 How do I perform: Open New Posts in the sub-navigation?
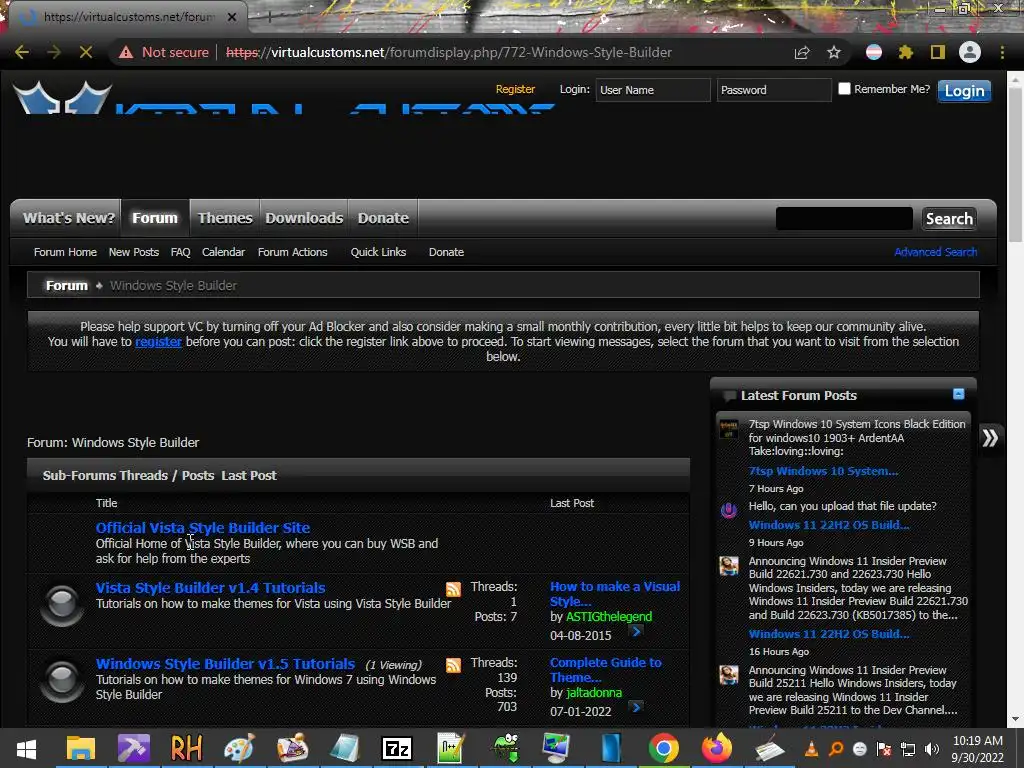pyautogui.click(x=134, y=252)
